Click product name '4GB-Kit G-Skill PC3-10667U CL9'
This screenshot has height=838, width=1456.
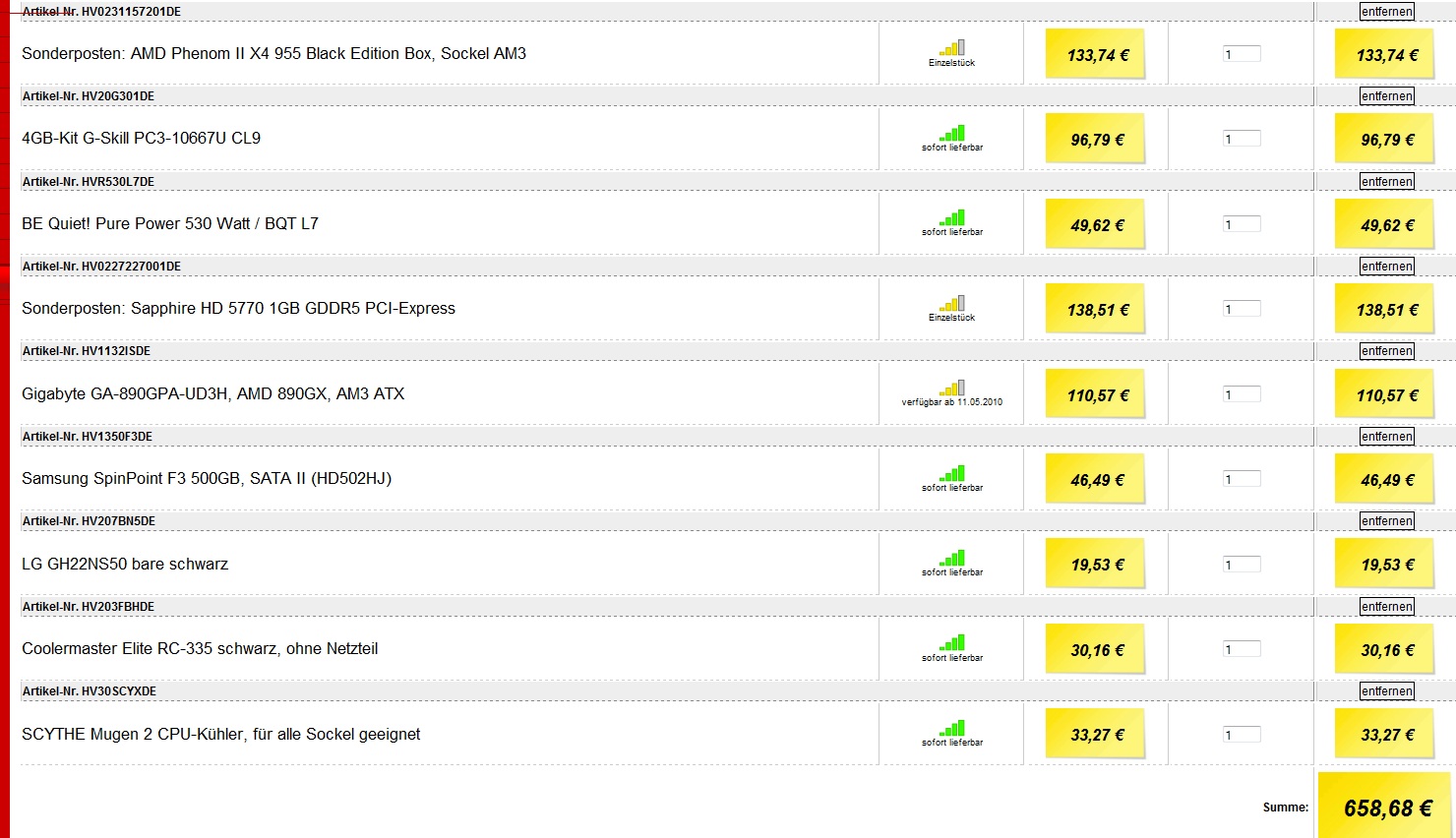141,139
